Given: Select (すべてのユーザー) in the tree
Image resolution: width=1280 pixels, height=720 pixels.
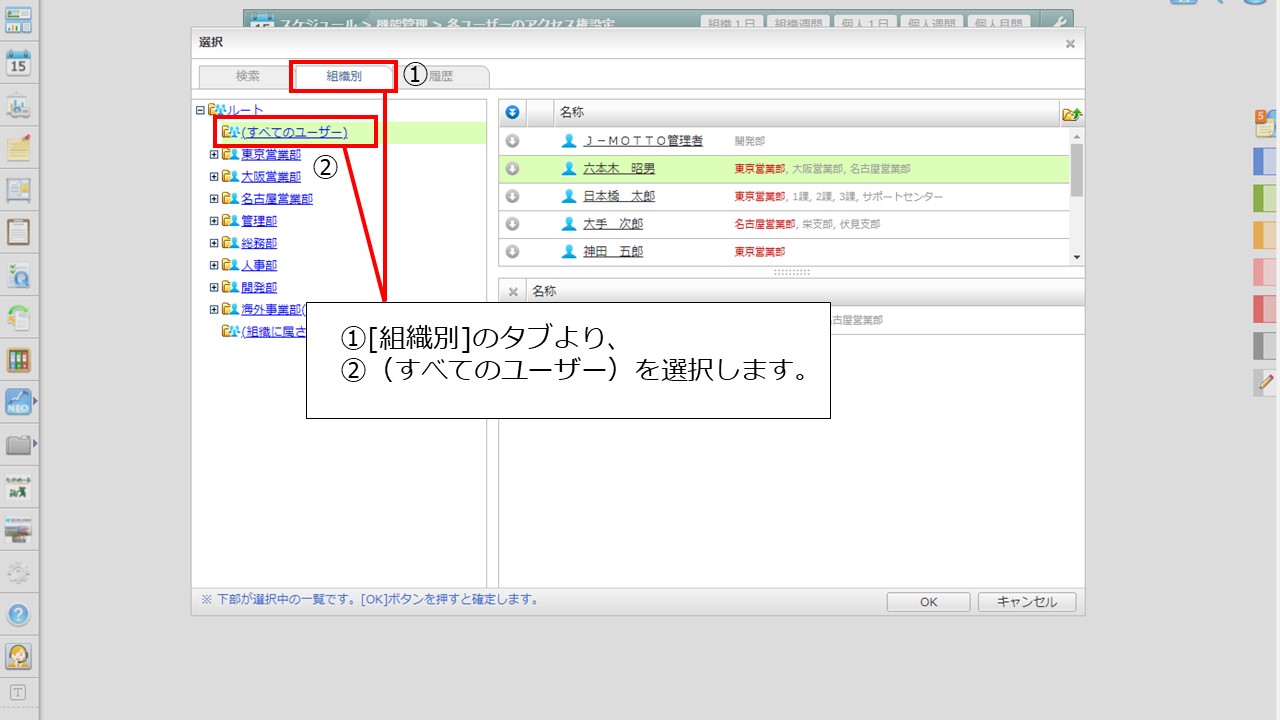Looking at the screenshot, I should [x=294, y=132].
